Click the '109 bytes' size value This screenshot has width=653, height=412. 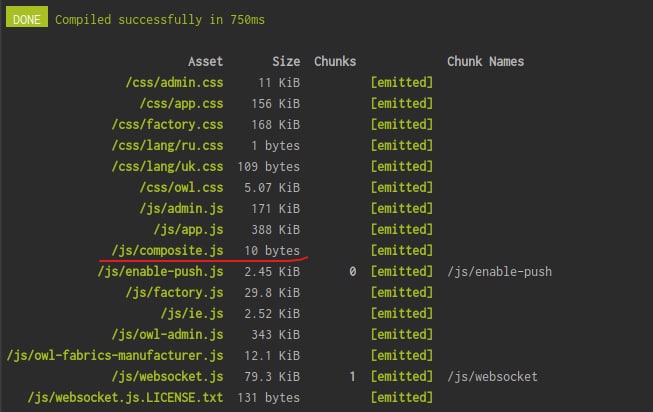coord(269,167)
